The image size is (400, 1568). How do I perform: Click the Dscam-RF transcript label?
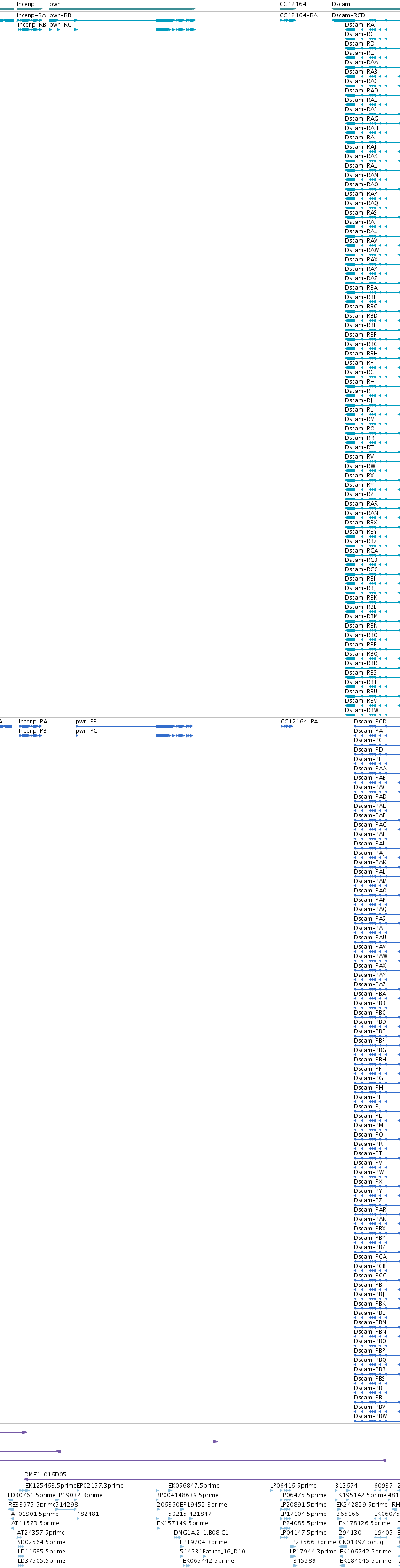[359, 363]
